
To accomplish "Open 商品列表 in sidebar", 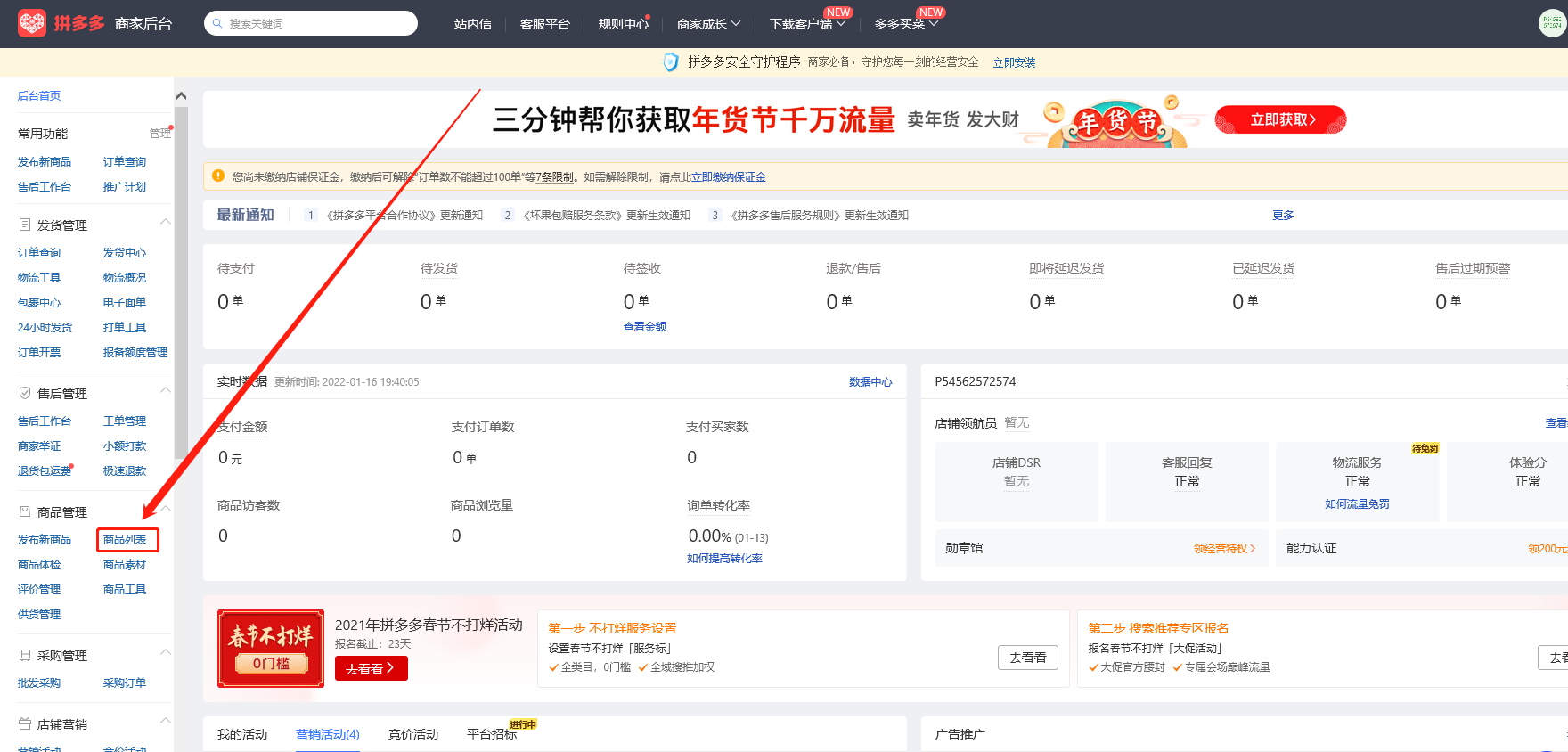I will tap(125, 540).
